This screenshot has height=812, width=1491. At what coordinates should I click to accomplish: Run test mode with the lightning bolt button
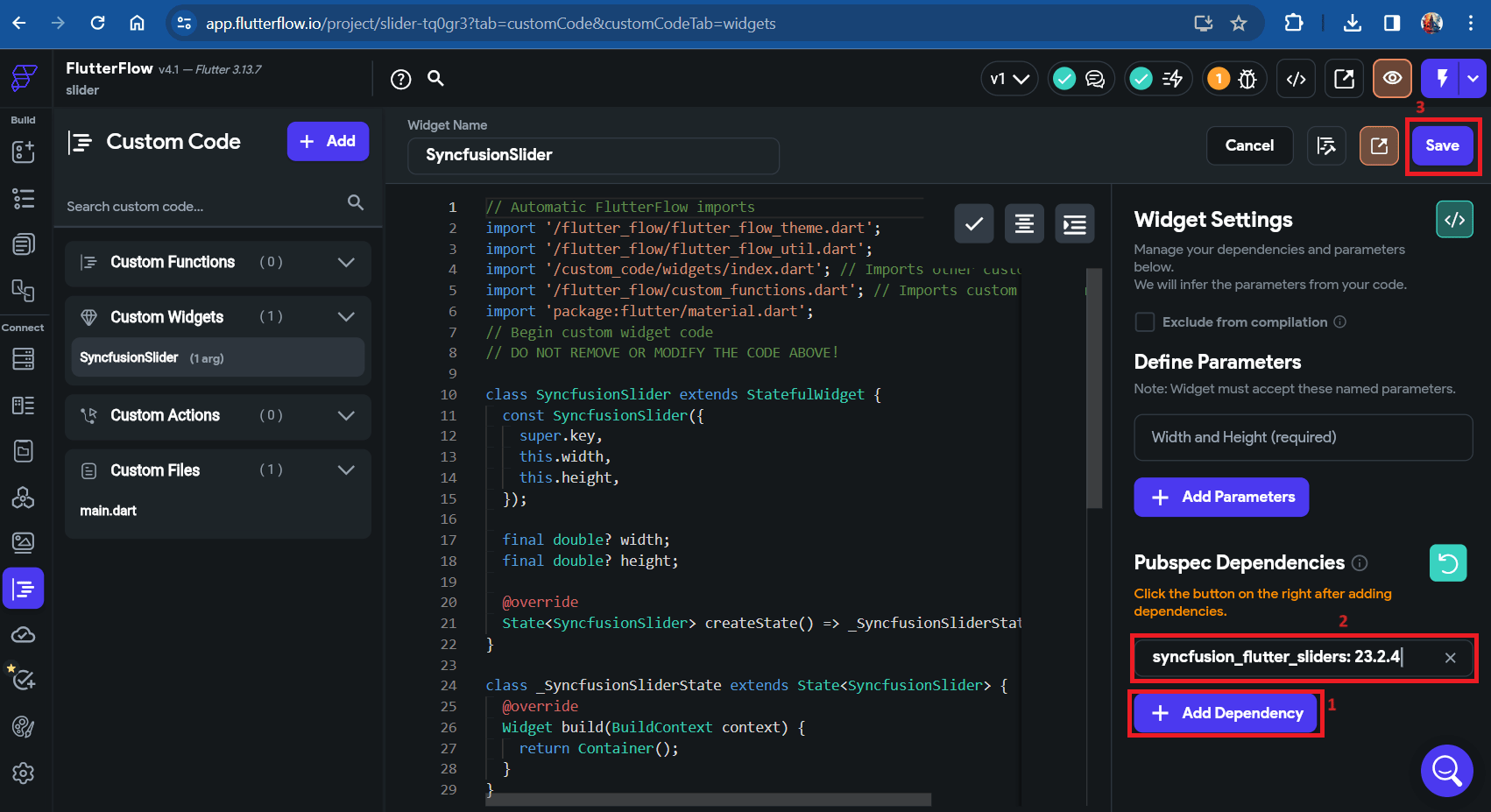1441,79
